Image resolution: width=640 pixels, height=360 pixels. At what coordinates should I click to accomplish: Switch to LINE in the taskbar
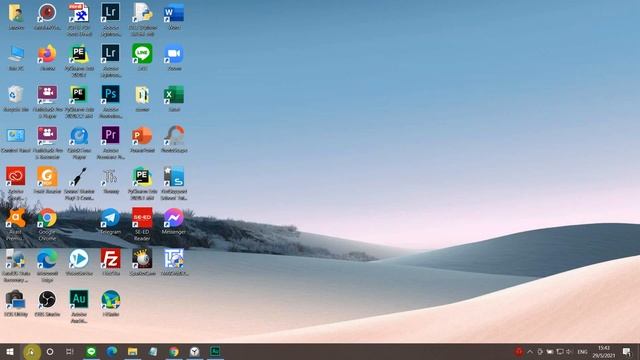[x=91, y=351]
